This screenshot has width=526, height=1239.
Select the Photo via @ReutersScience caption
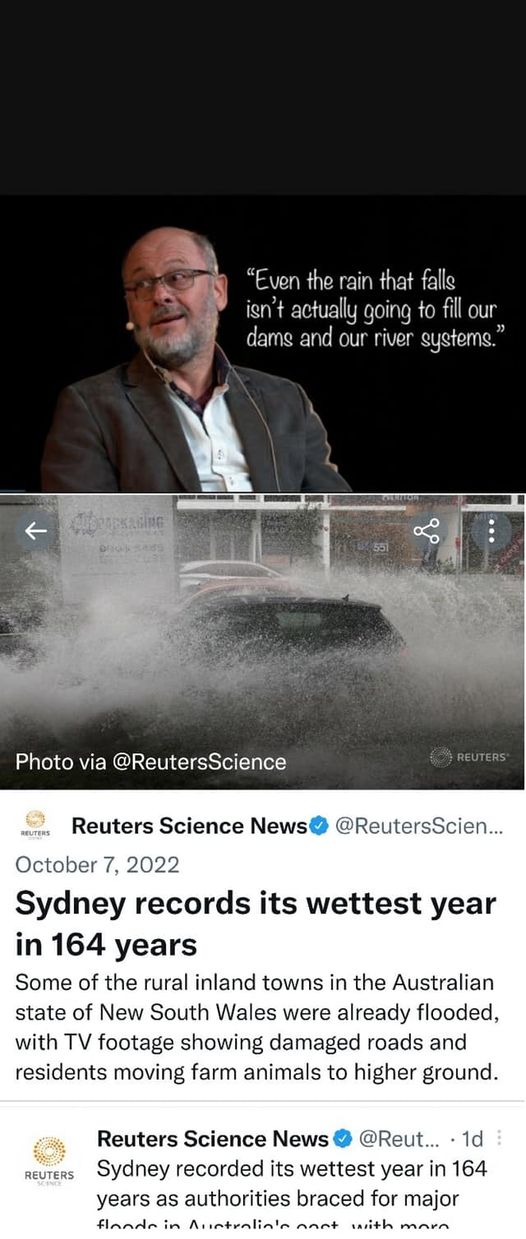tap(150, 762)
